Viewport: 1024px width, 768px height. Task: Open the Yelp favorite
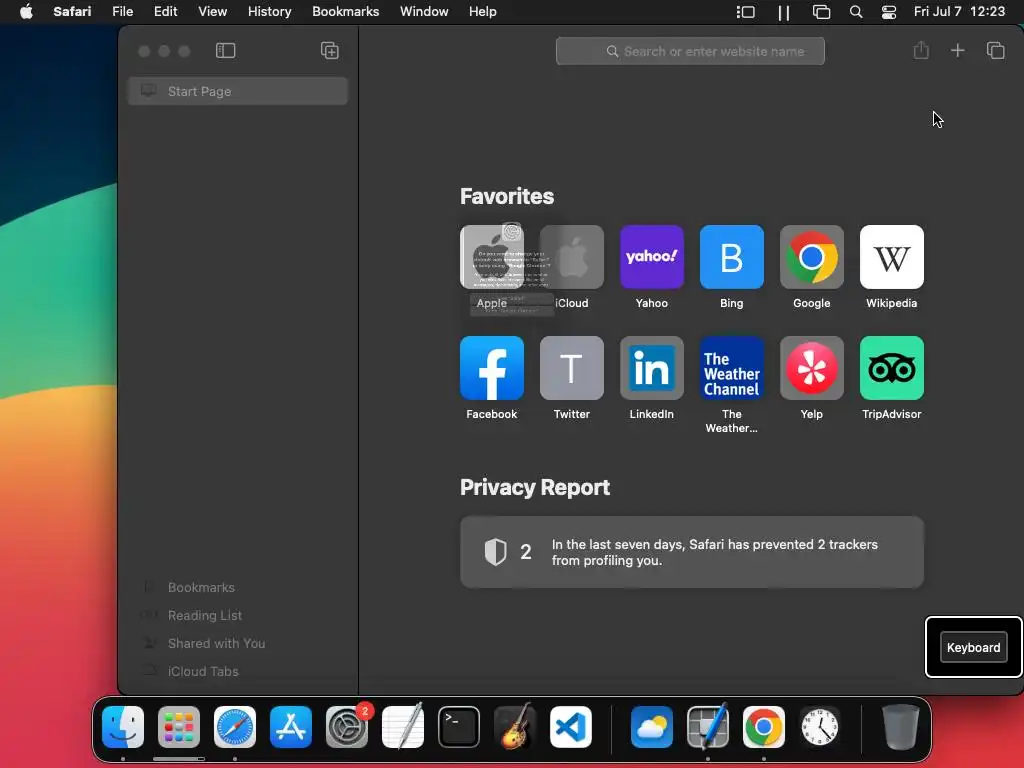click(x=812, y=368)
